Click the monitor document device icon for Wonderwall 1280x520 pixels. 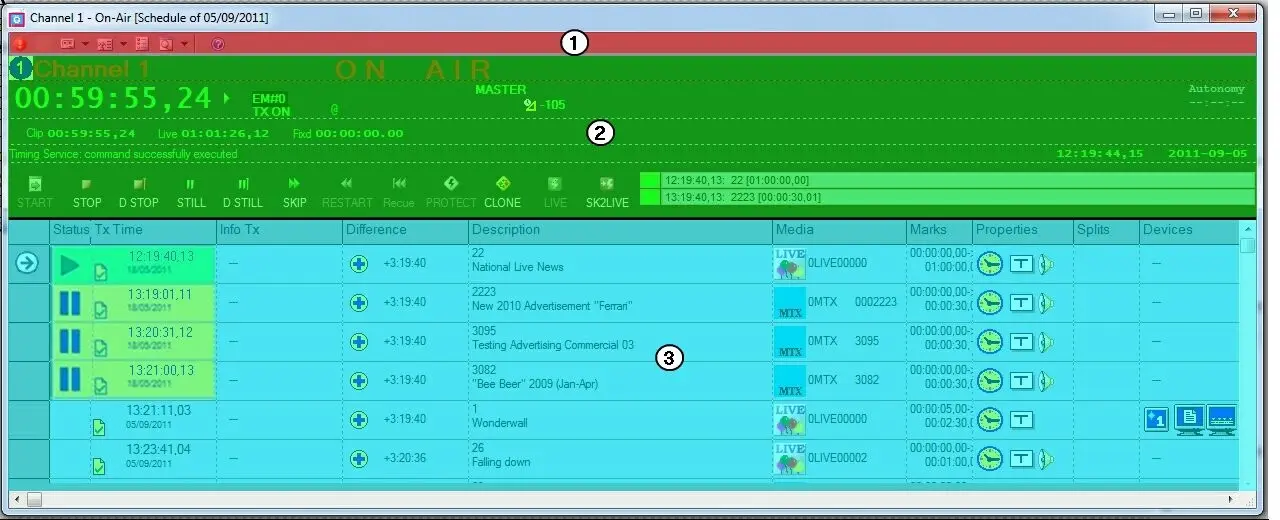[x=1189, y=419]
